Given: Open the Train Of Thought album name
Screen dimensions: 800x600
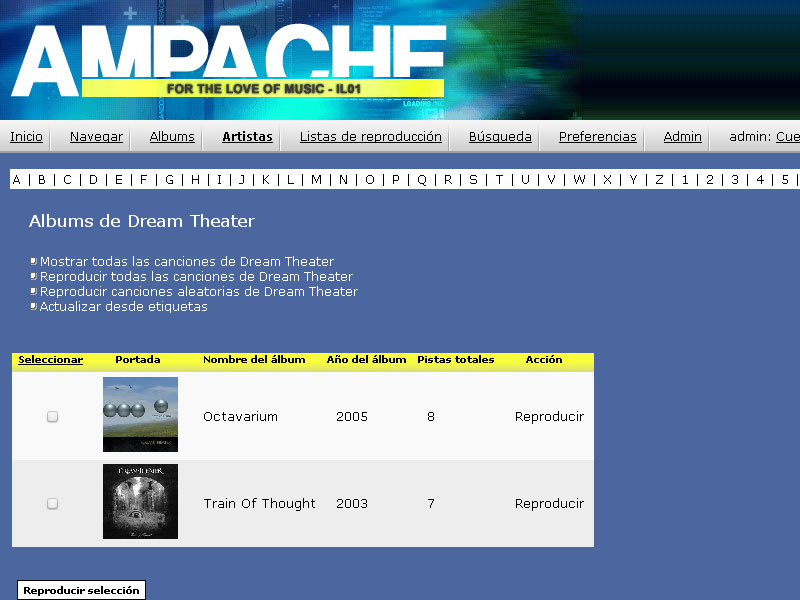Looking at the screenshot, I should point(260,504).
